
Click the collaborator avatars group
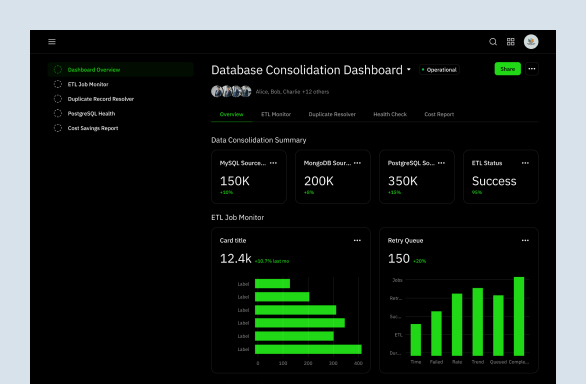231,91
